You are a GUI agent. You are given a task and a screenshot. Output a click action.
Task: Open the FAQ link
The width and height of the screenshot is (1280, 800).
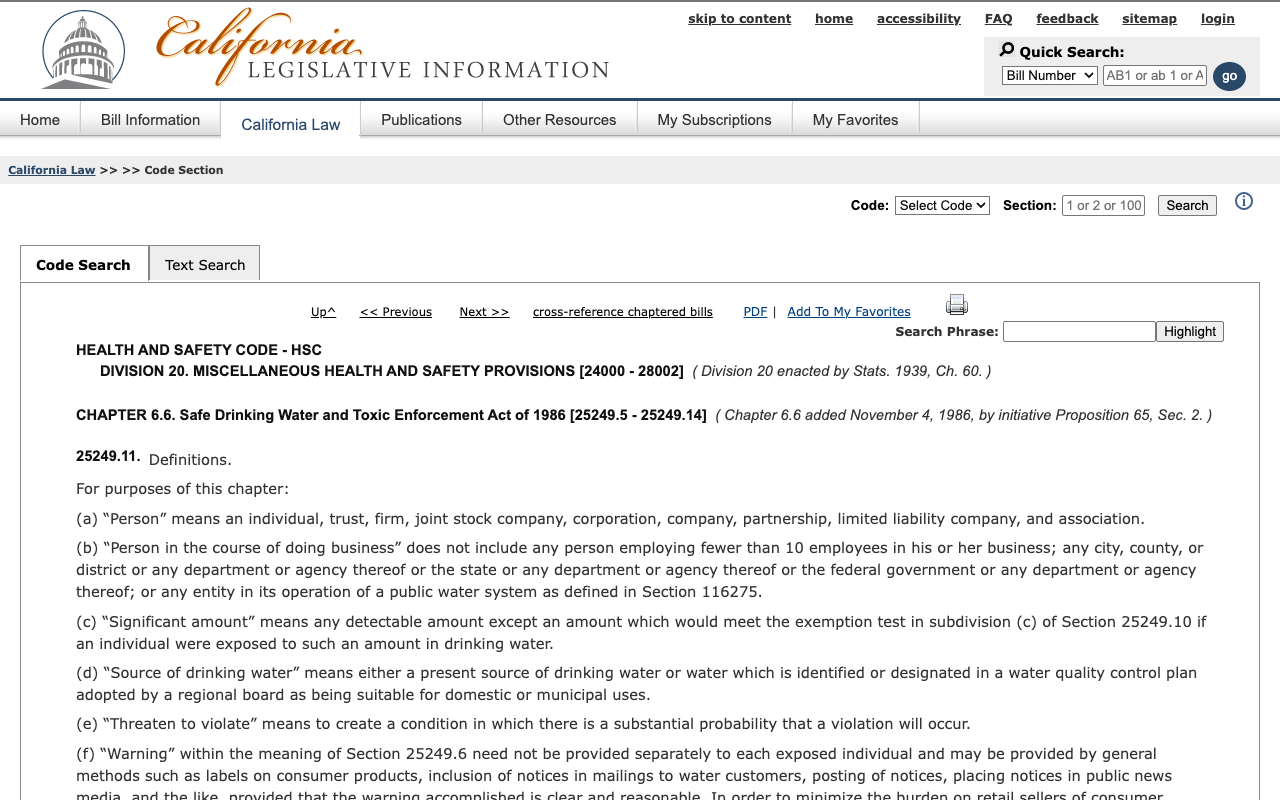999,19
